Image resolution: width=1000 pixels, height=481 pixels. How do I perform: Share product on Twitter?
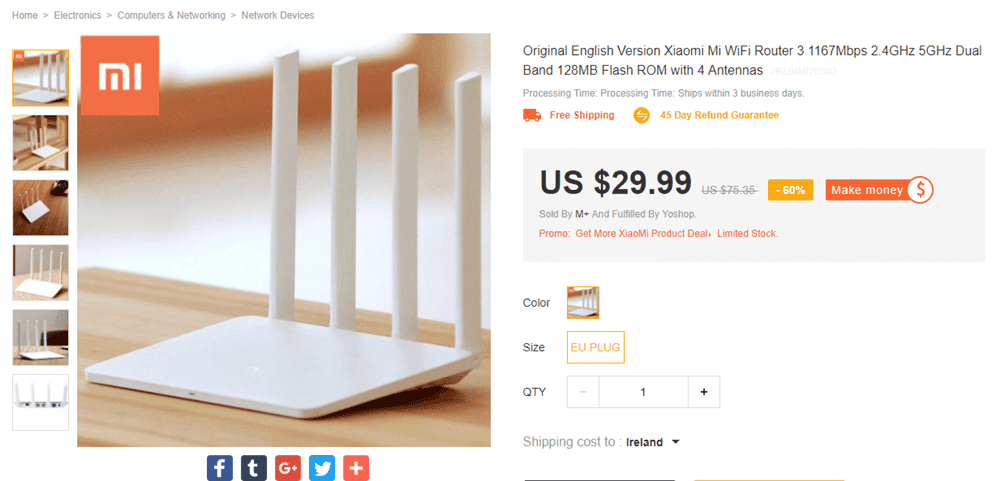pos(322,467)
